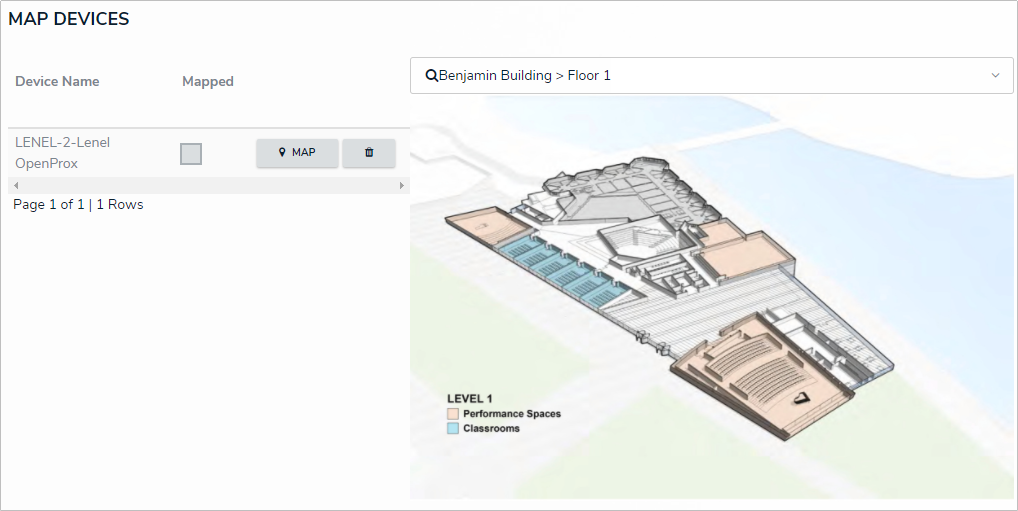This screenshot has height=511, width=1018.
Task: Expand the location selector chevron arrow
Action: 995,75
